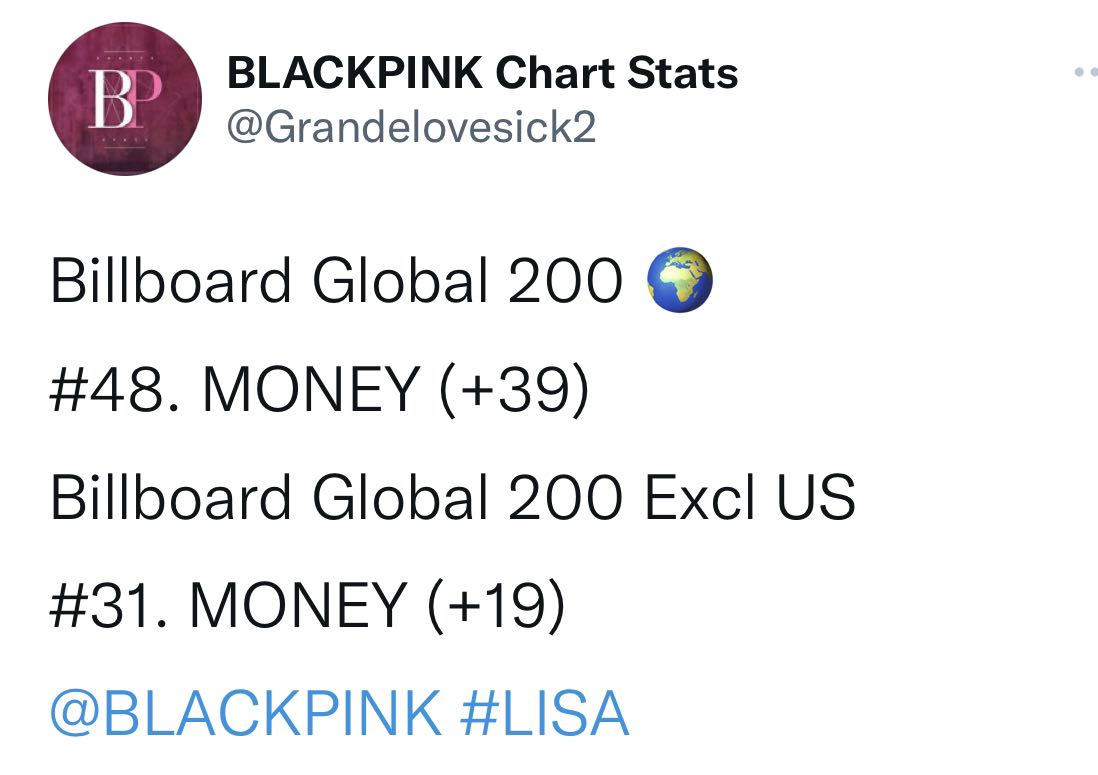Open the BLACKPINK Chart Stats display name

(x=482, y=73)
